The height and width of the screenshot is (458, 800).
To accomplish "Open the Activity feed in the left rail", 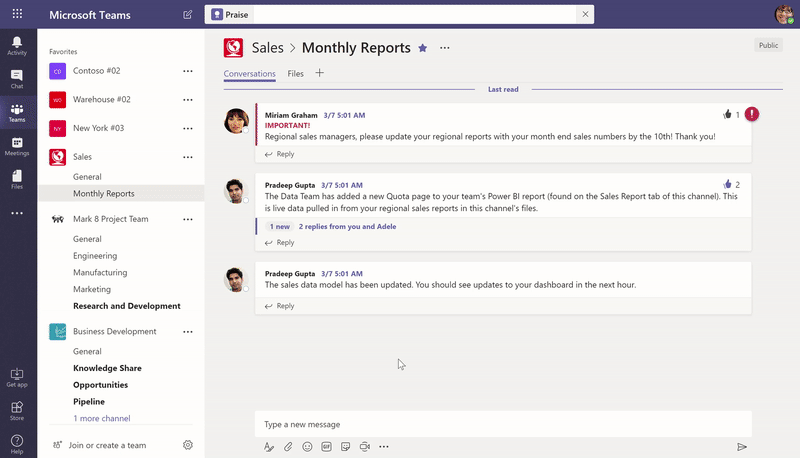I will click(17, 45).
